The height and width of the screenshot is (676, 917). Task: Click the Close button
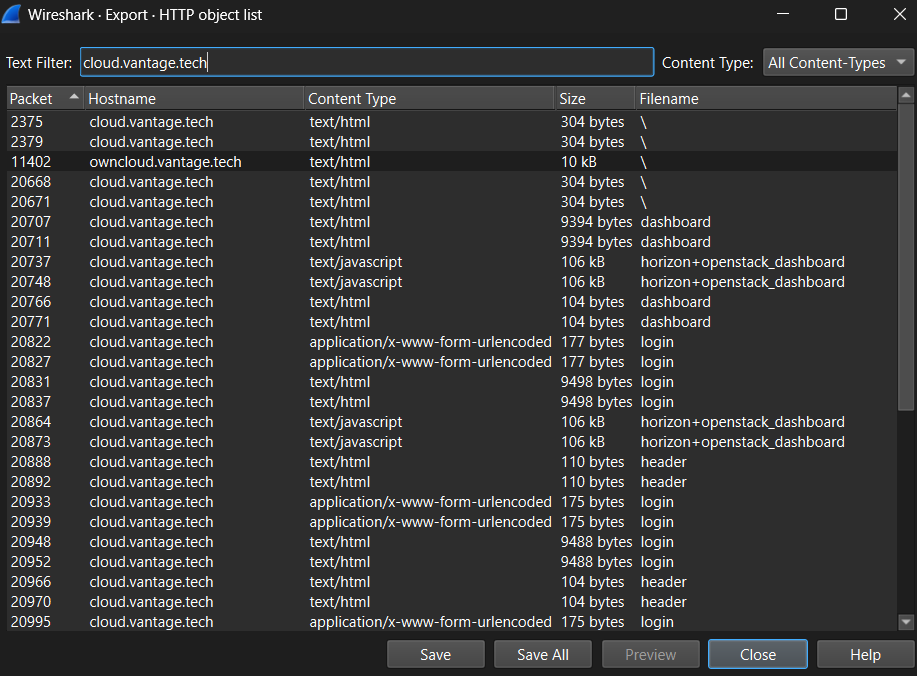tap(758, 654)
